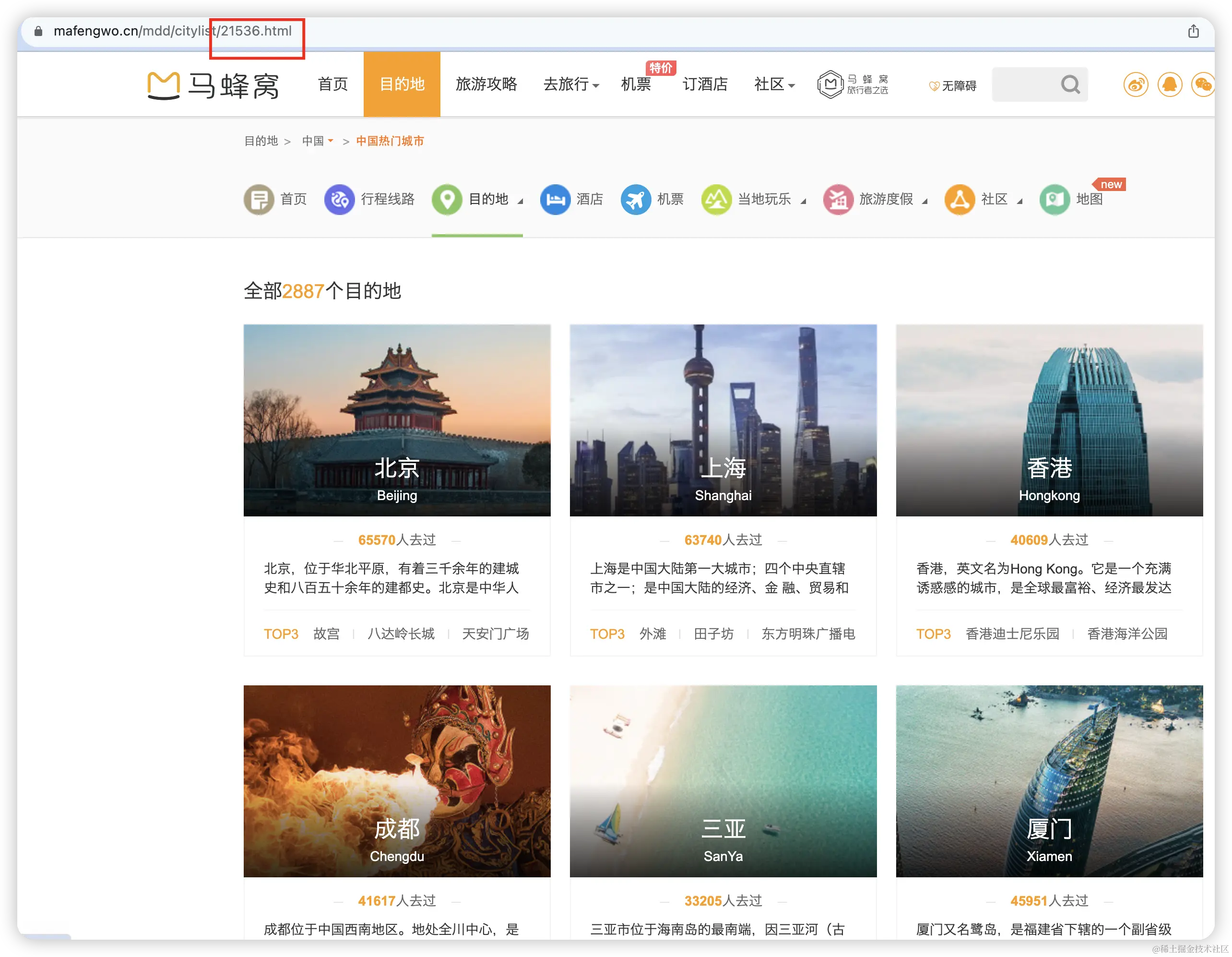This screenshot has height=957, width=1232.
Task: Click the 机票 airplane icon
Action: click(635, 200)
